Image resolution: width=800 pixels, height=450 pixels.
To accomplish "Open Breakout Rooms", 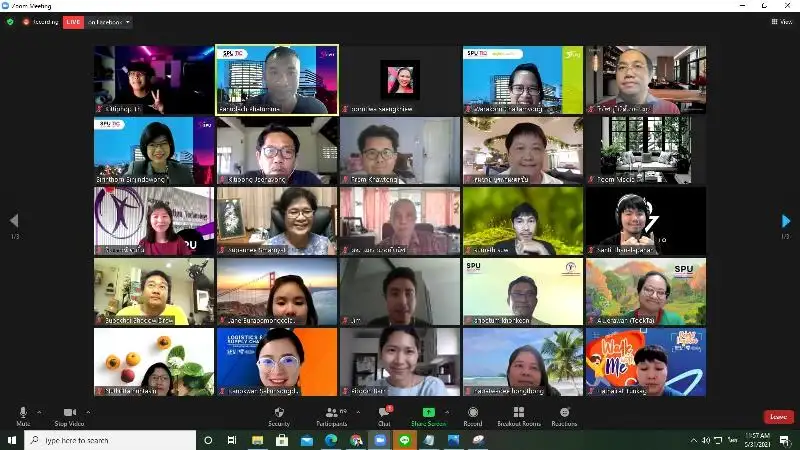I will [517, 412].
